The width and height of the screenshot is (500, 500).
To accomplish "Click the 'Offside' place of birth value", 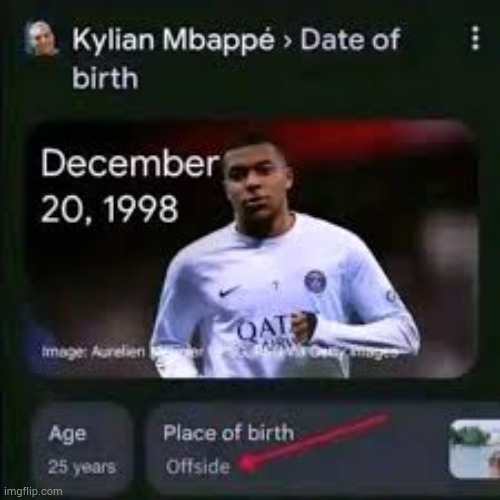I will pyautogui.click(x=198, y=466).
